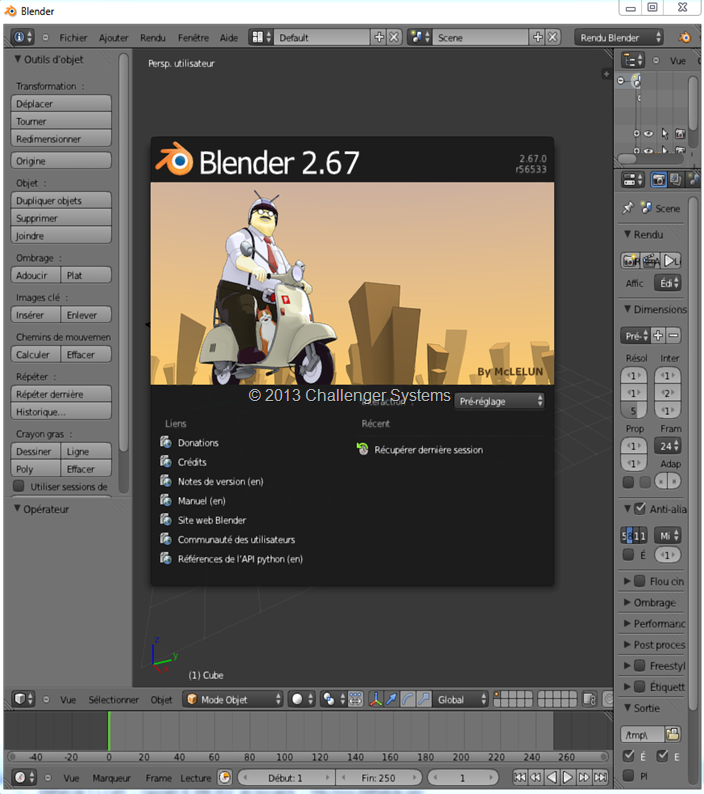Image resolution: width=704 pixels, height=794 pixels.
Task: Enable the Flou cin checkbox
Action: [640, 581]
